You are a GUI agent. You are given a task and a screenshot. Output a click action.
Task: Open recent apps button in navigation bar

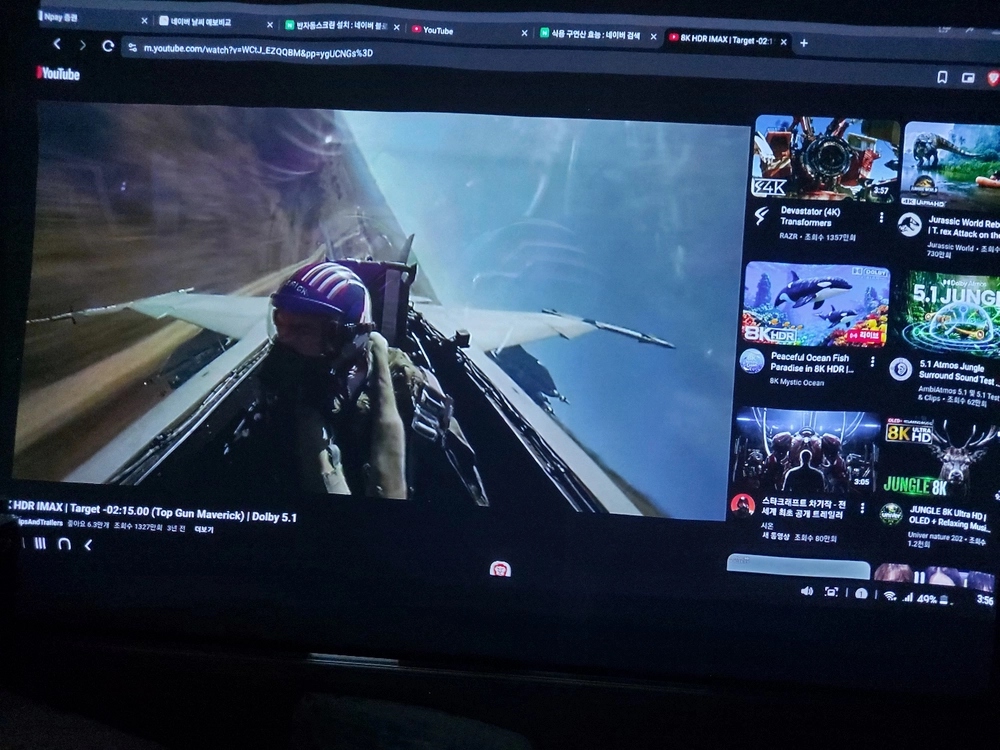40,543
